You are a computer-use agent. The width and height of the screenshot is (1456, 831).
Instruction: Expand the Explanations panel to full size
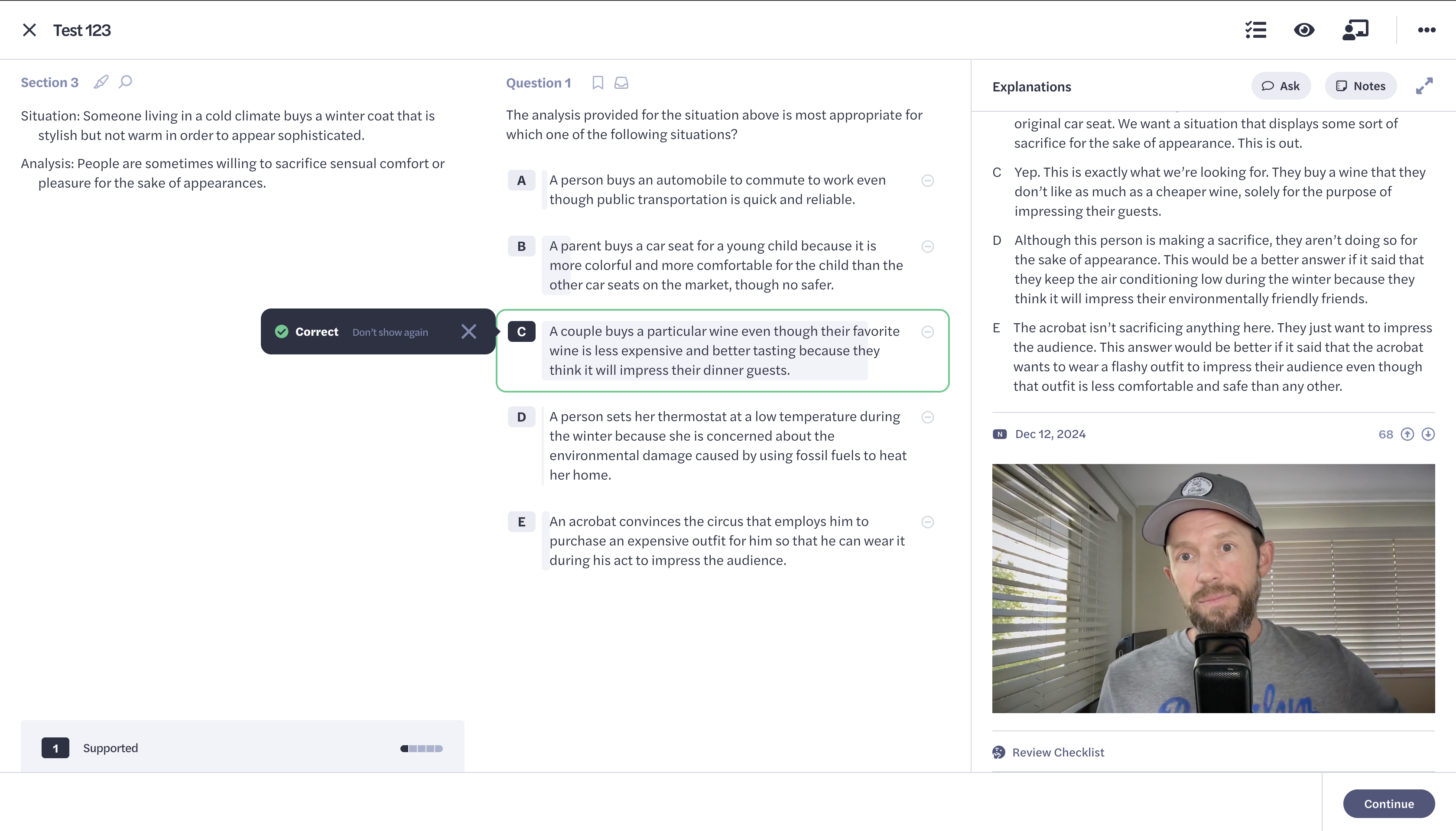click(x=1424, y=86)
